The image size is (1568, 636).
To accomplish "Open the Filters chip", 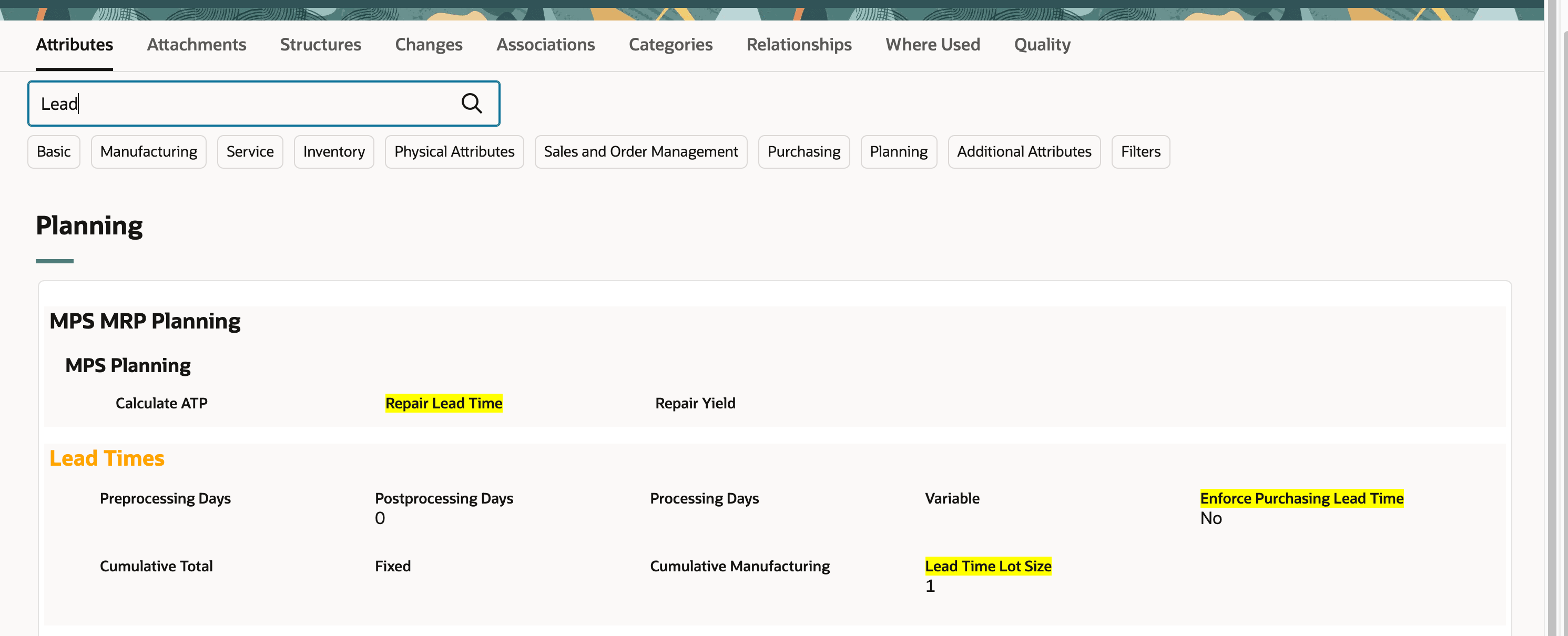I will (1140, 151).
